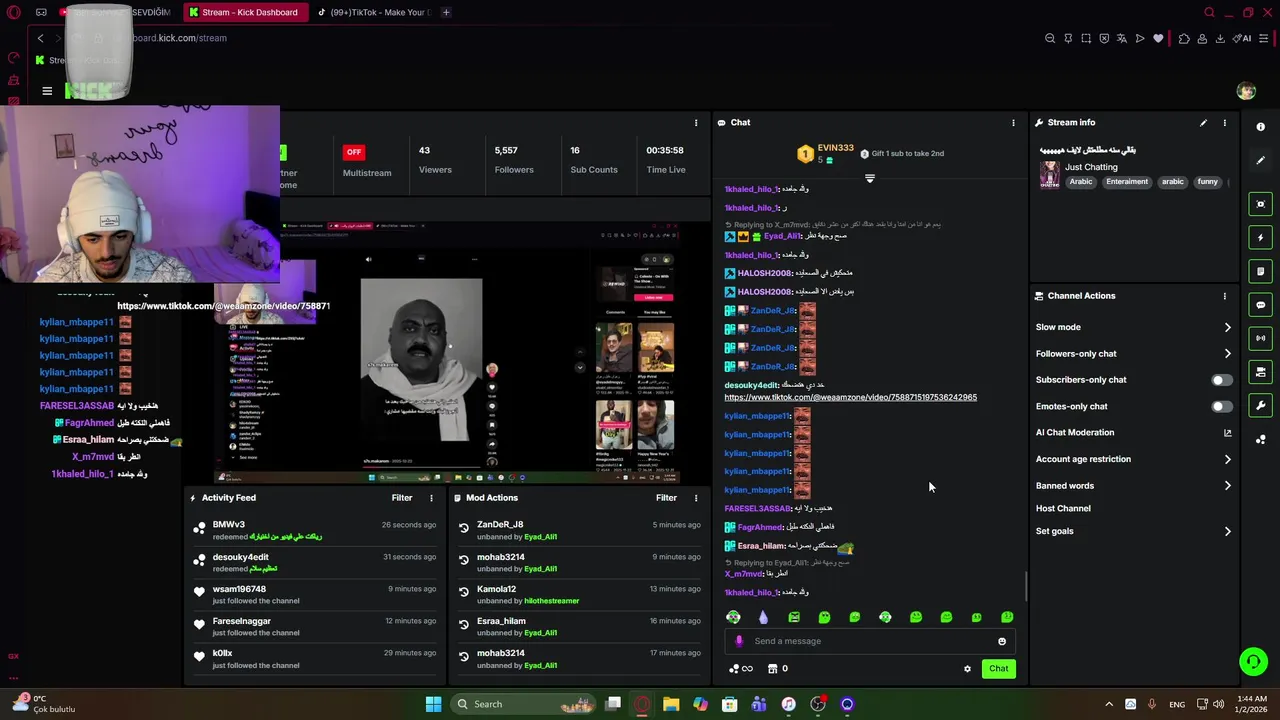Select the Host Channel option

[x=1063, y=509]
